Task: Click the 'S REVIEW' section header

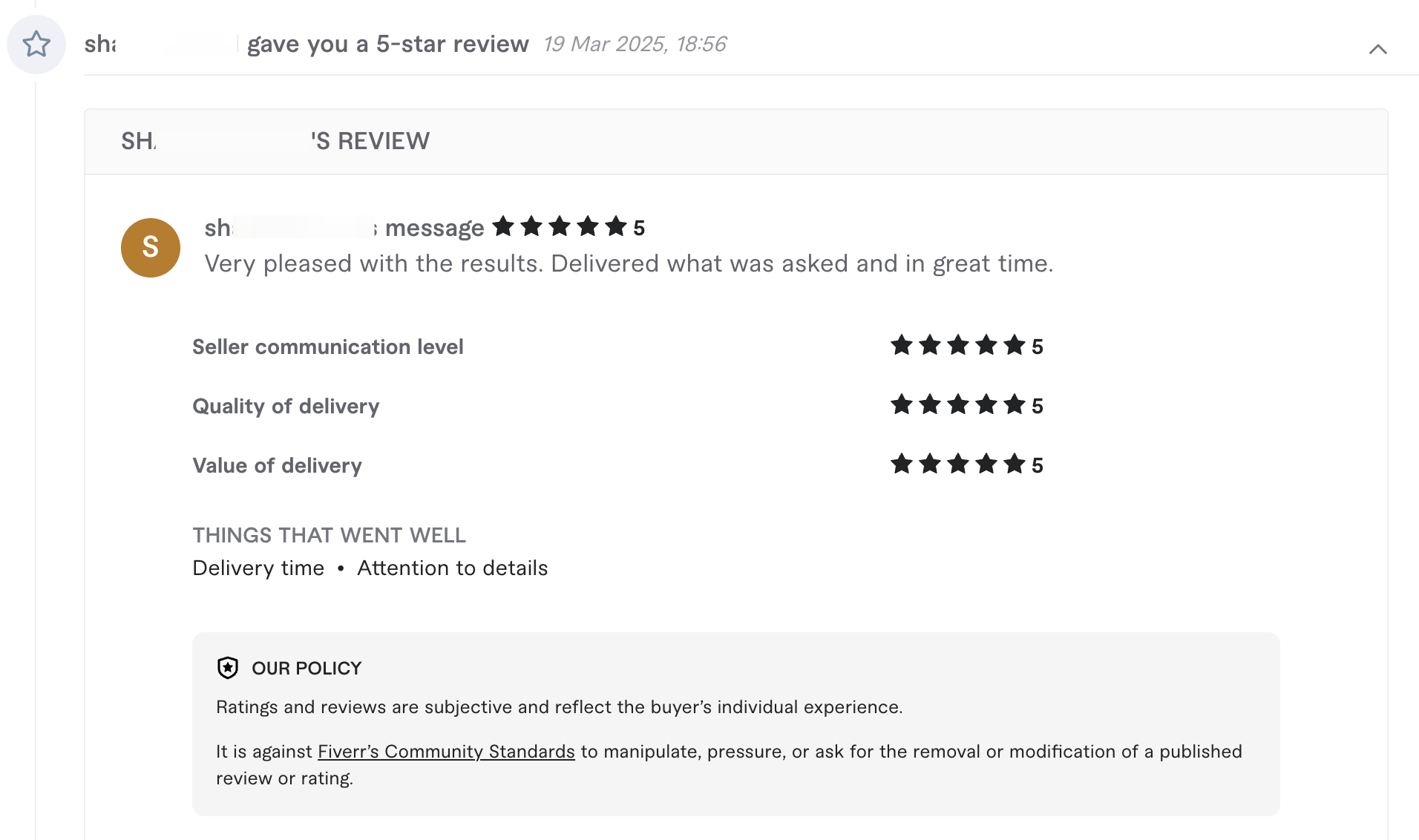Action: pos(370,141)
